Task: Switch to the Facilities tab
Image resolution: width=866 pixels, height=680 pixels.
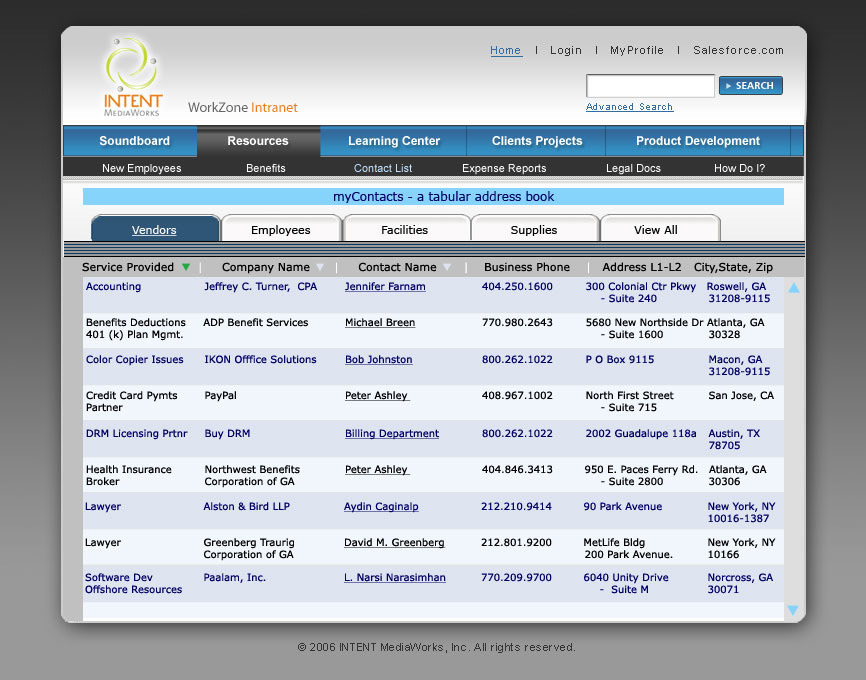Action: (x=405, y=229)
